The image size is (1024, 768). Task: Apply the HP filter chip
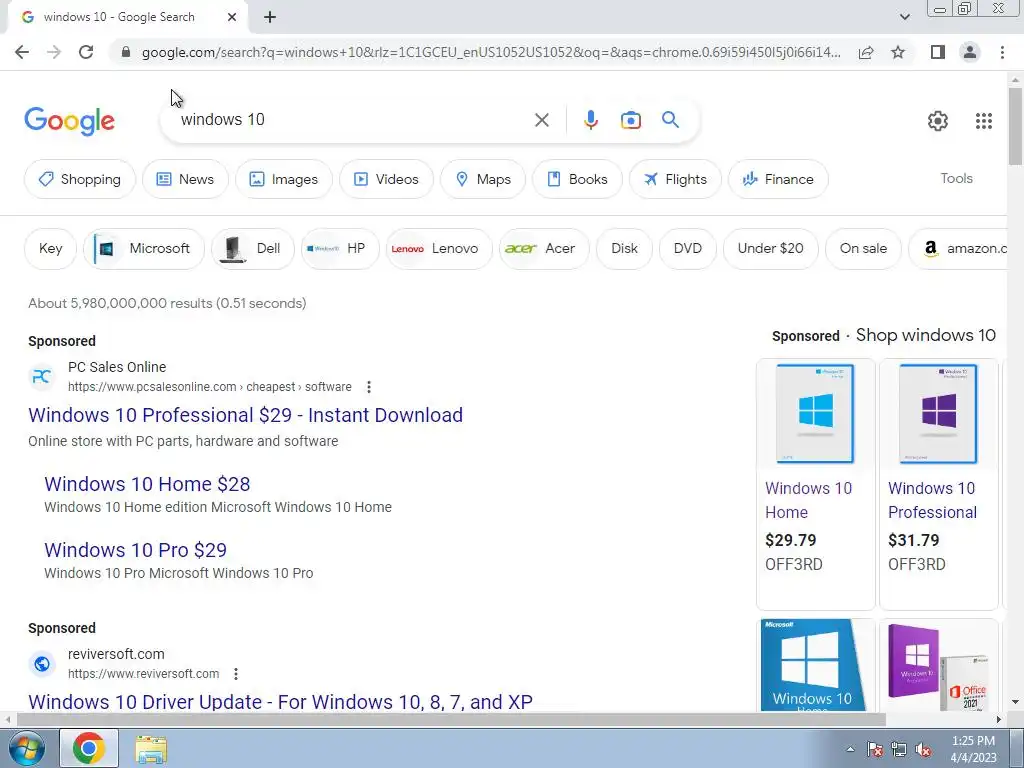click(x=340, y=249)
